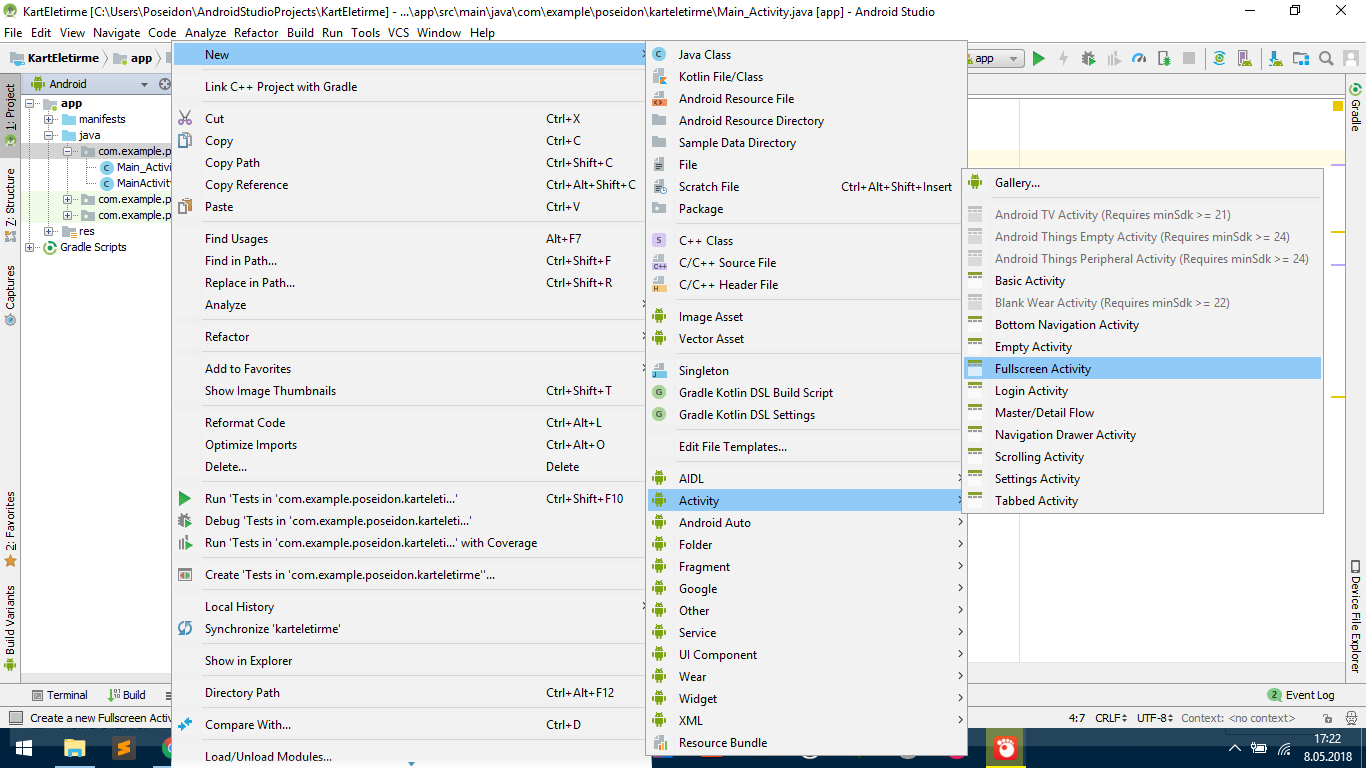Choose Fullscreen Activity from the submenu
1366x768 pixels.
point(1142,369)
